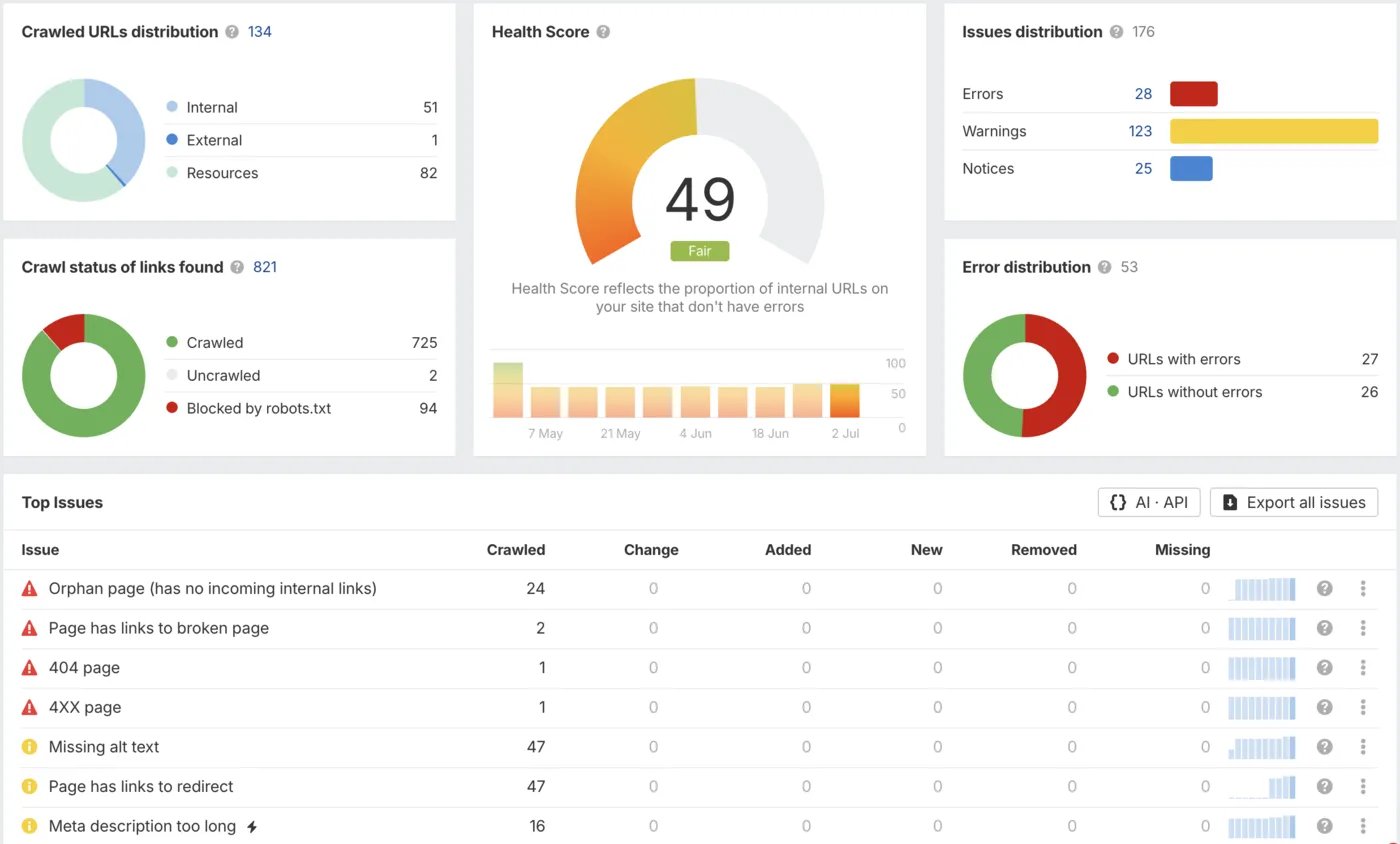Open help icon in Orphan page row
Image resolution: width=1400 pixels, height=844 pixels.
[1325, 588]
